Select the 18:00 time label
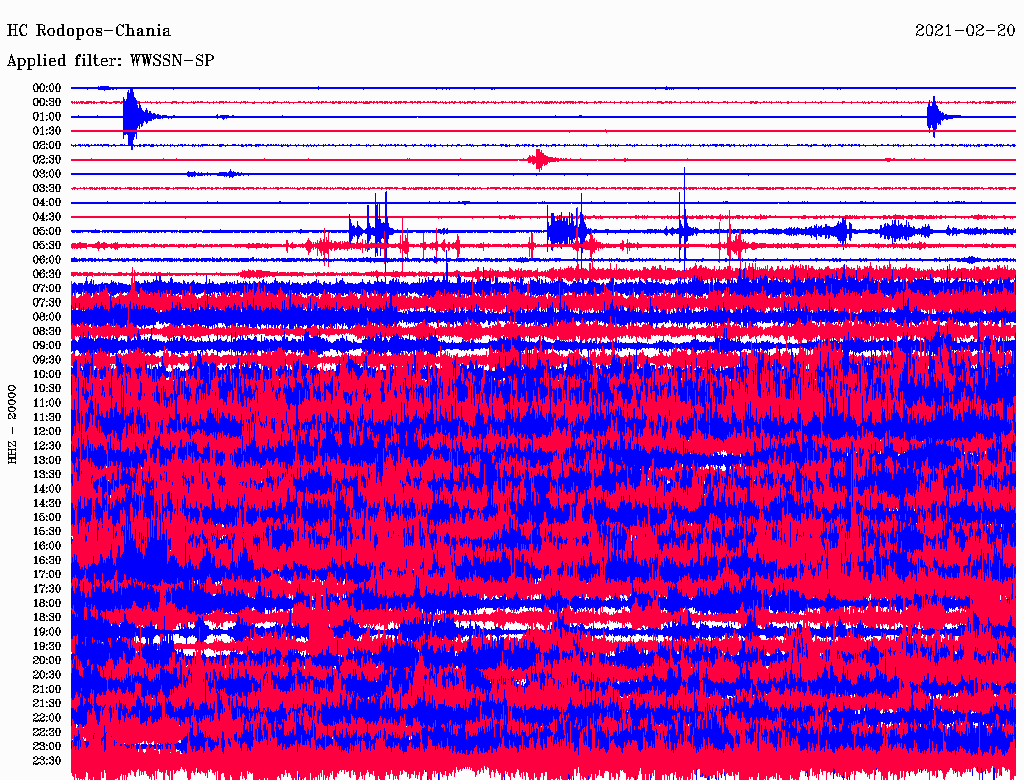 click(x=47, y=603)
